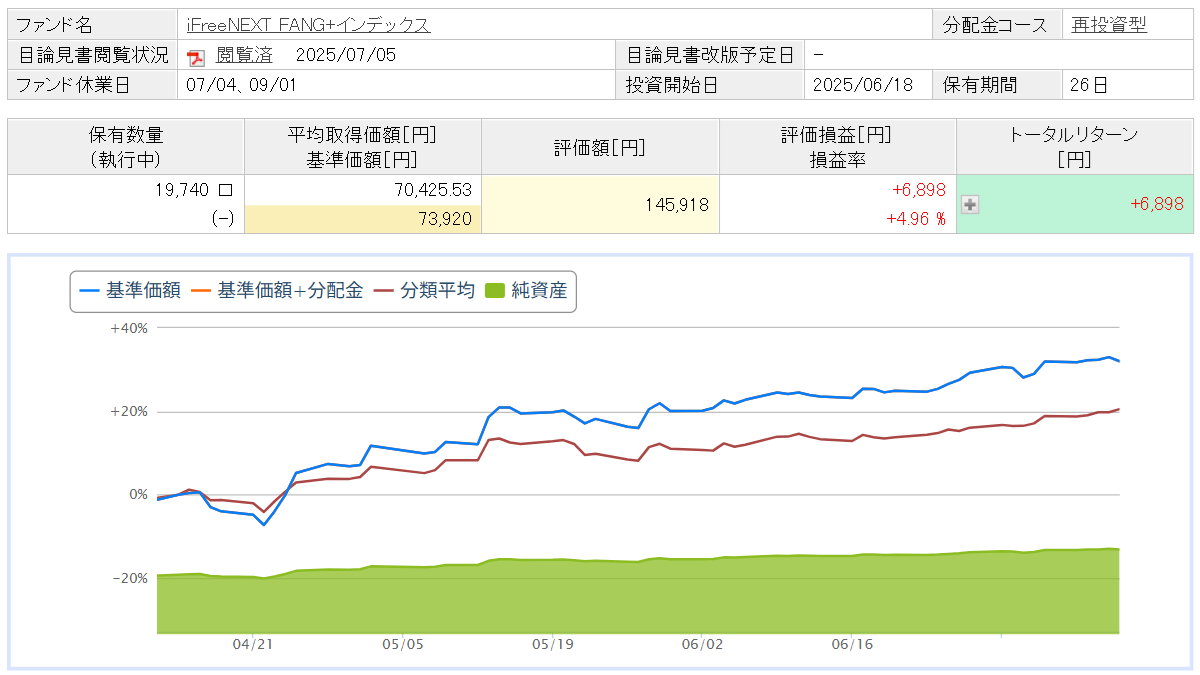Click the 分配金コース label cell
This screenshot has width=1200, height=675.
click(x=996, y=26)
